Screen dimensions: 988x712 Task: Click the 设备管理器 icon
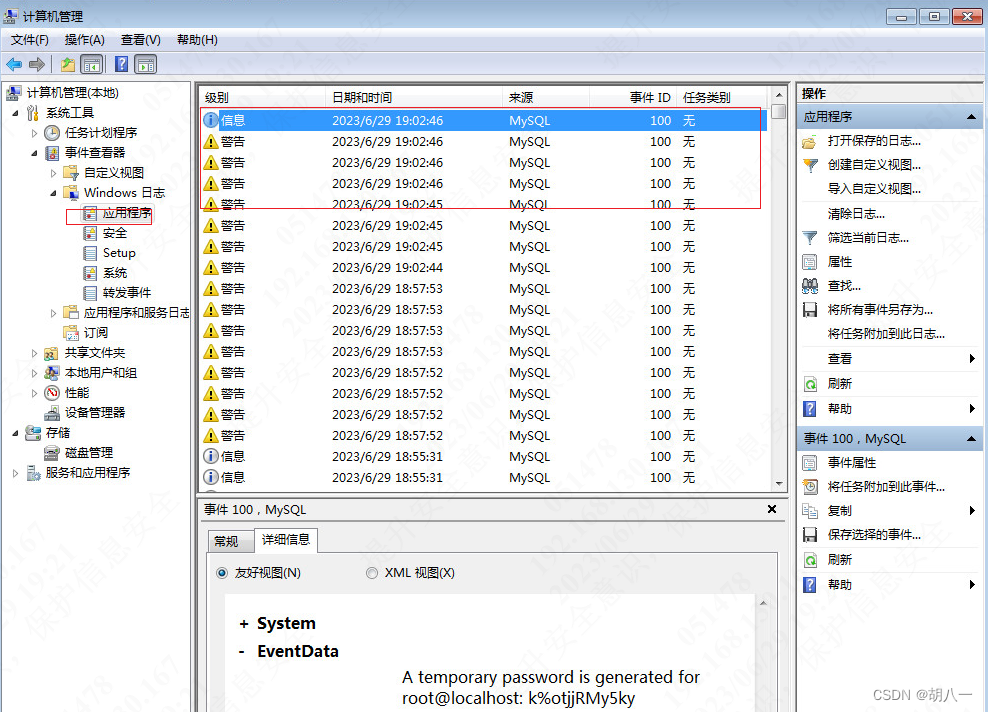click(52, 413)
